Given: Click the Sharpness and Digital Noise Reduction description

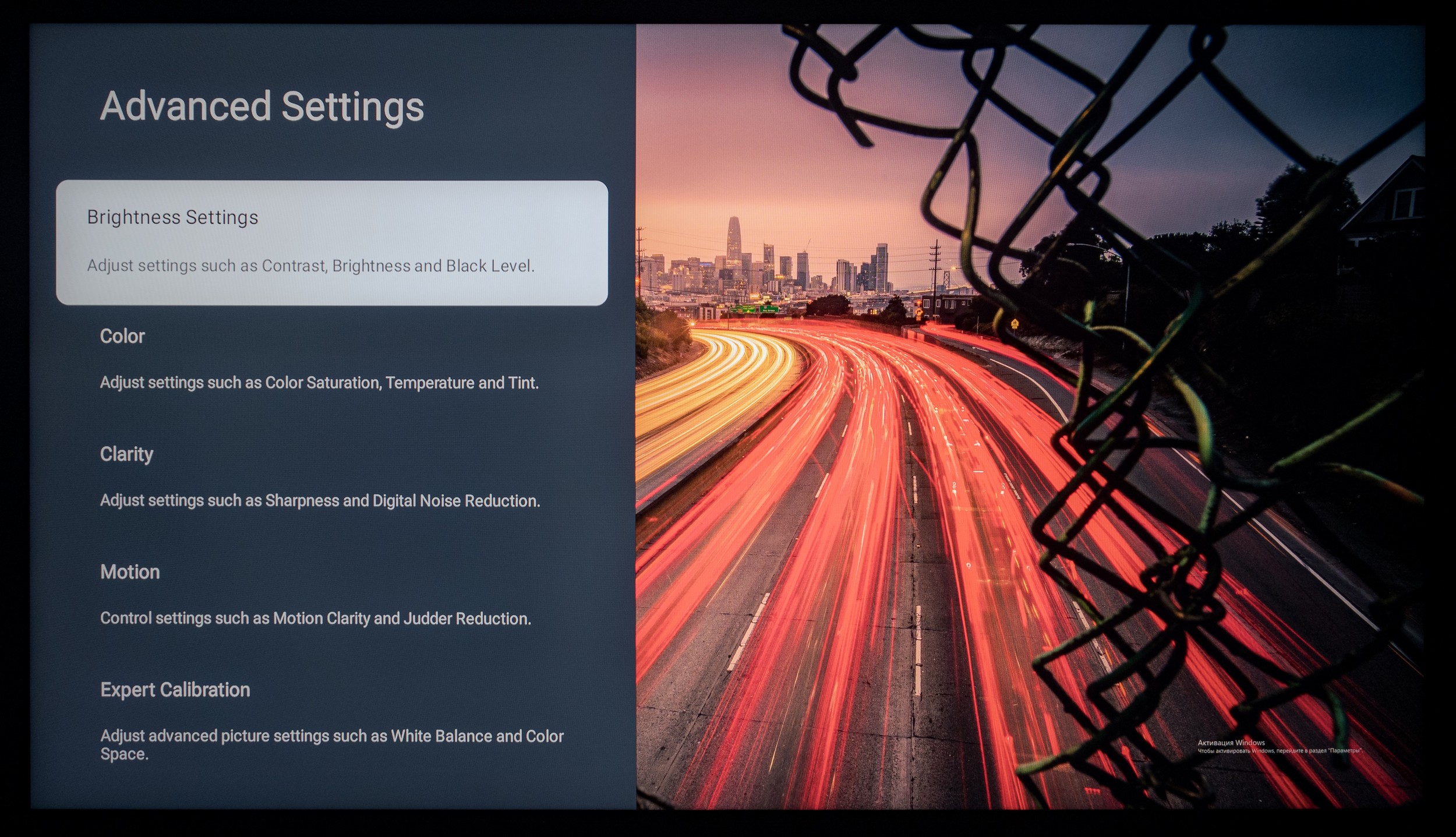Looking at the screenshot, I should click(320, 500).
